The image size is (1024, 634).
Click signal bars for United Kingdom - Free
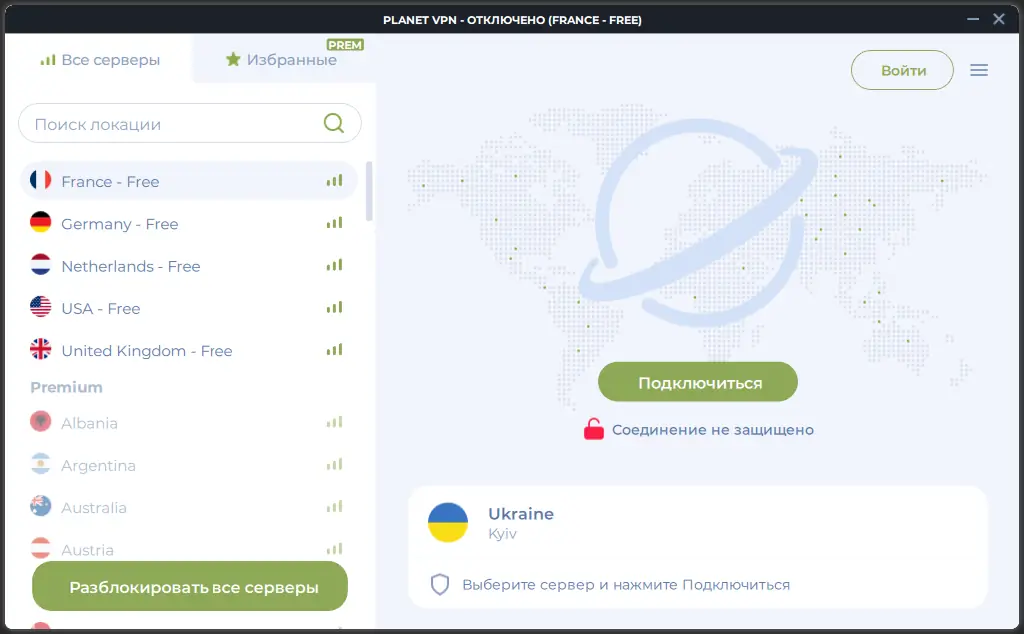coord(334,350)
